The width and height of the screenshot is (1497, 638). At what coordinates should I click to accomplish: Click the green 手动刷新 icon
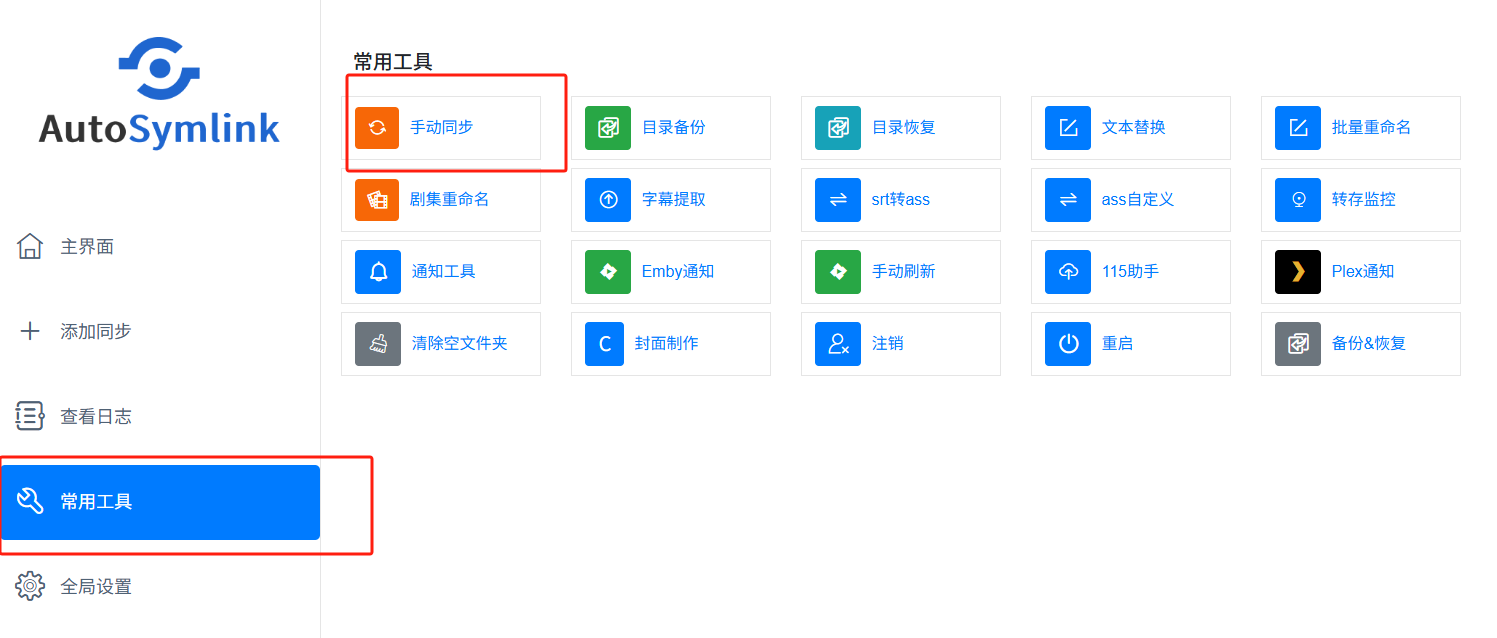pyautogui.click(x=838, y=272)
